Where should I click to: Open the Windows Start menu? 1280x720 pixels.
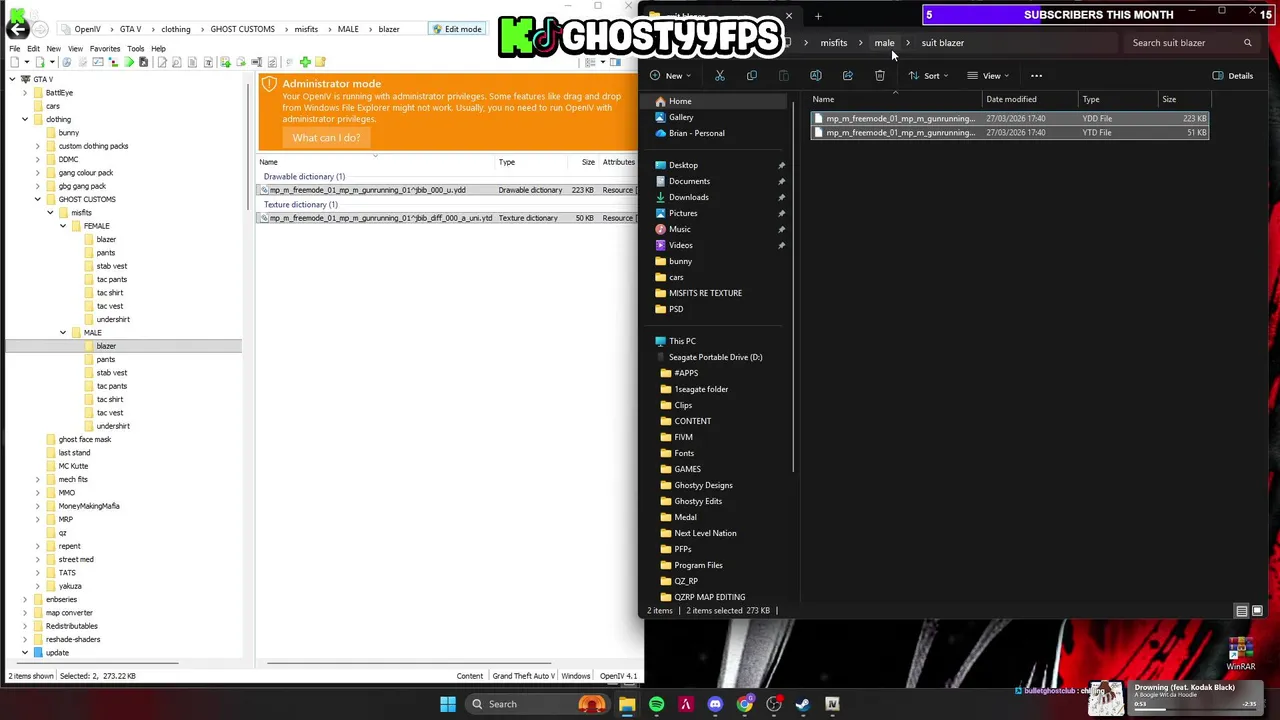tap(448, 704)
